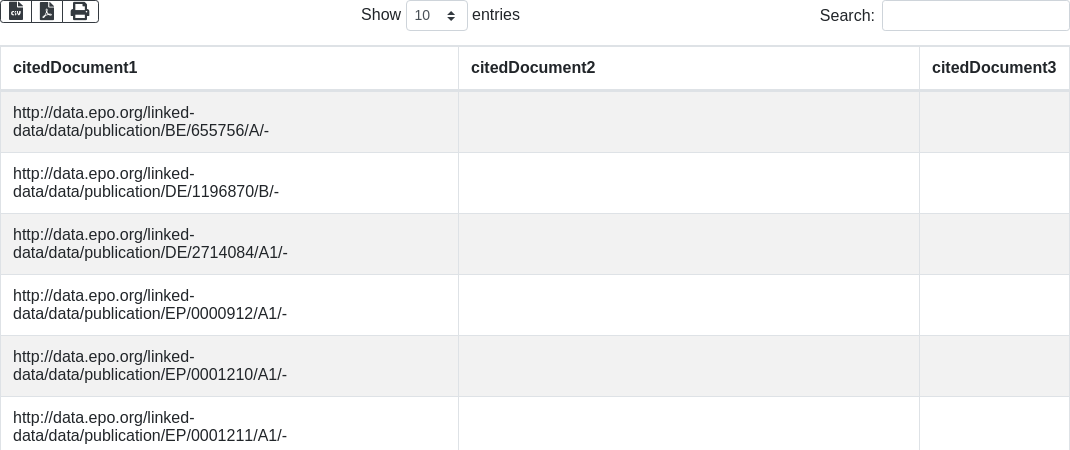The height and width of the screenshot is (450, 1070).
Task: Click the Search input field
Action: pos(975,16)
